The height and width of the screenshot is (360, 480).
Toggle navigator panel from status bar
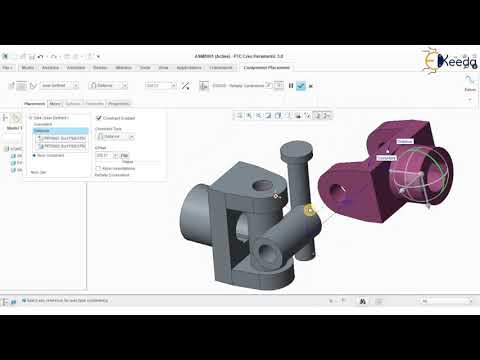[x=5, y=301]
